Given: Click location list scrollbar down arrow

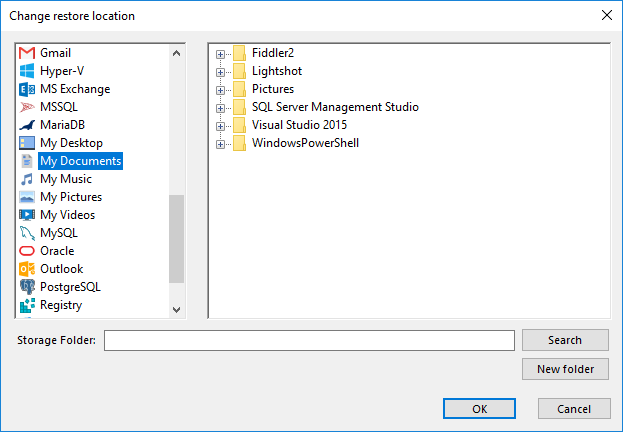Looking at the screenshot, I should (x=176, y=309).
